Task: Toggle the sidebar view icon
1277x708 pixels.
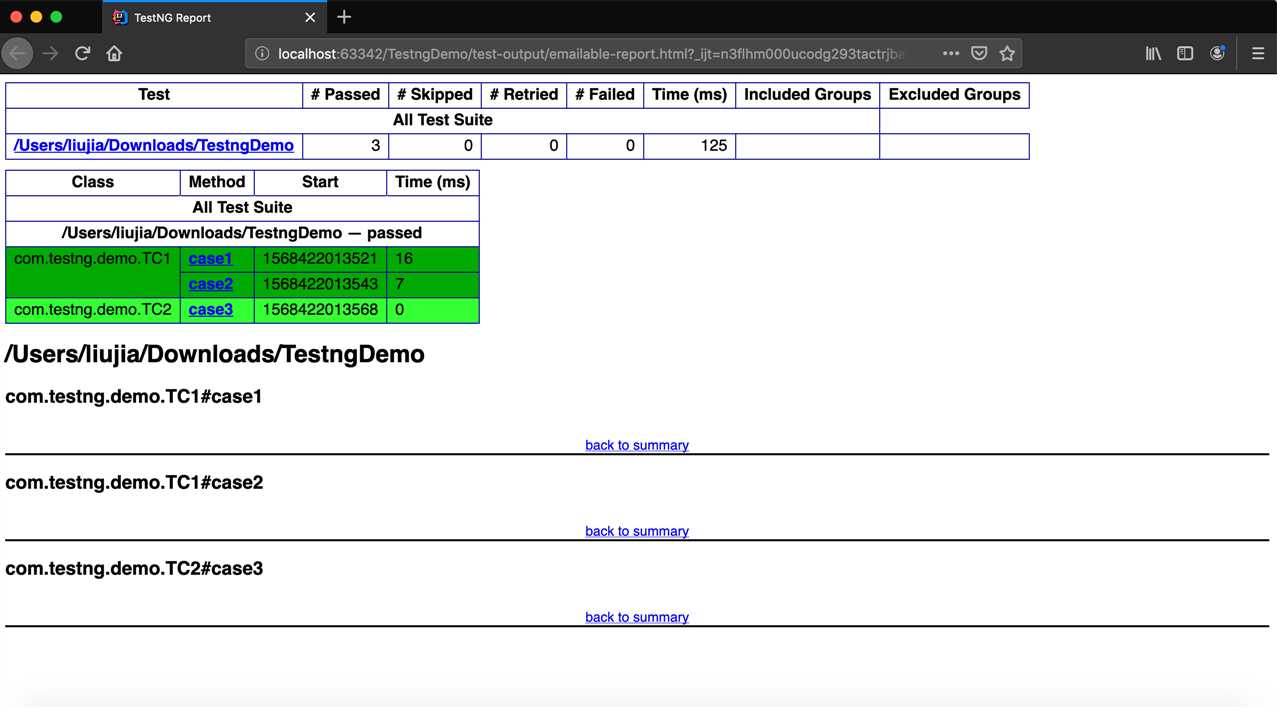Action: click(1185, 53)
